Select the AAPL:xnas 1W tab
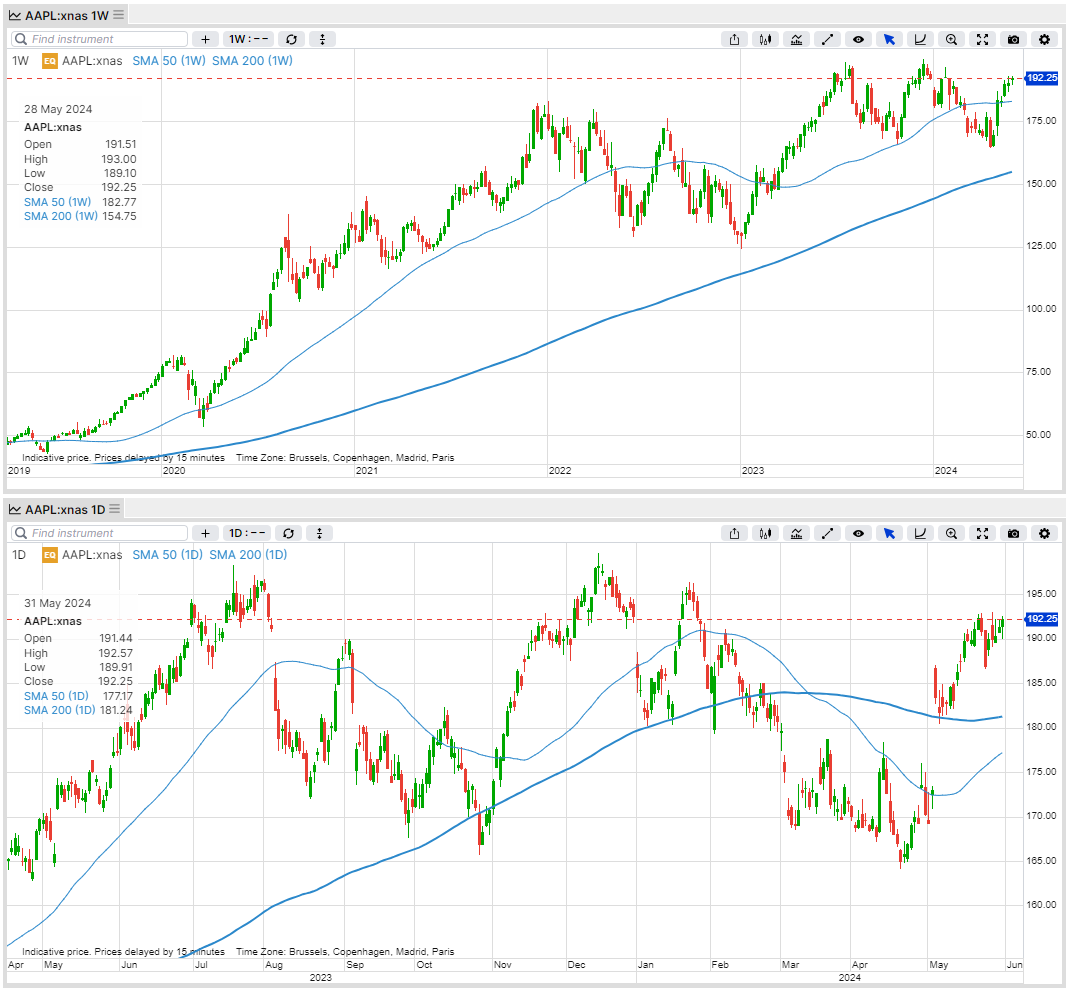Screen dimensions: 1068x991 coord(65,15)
